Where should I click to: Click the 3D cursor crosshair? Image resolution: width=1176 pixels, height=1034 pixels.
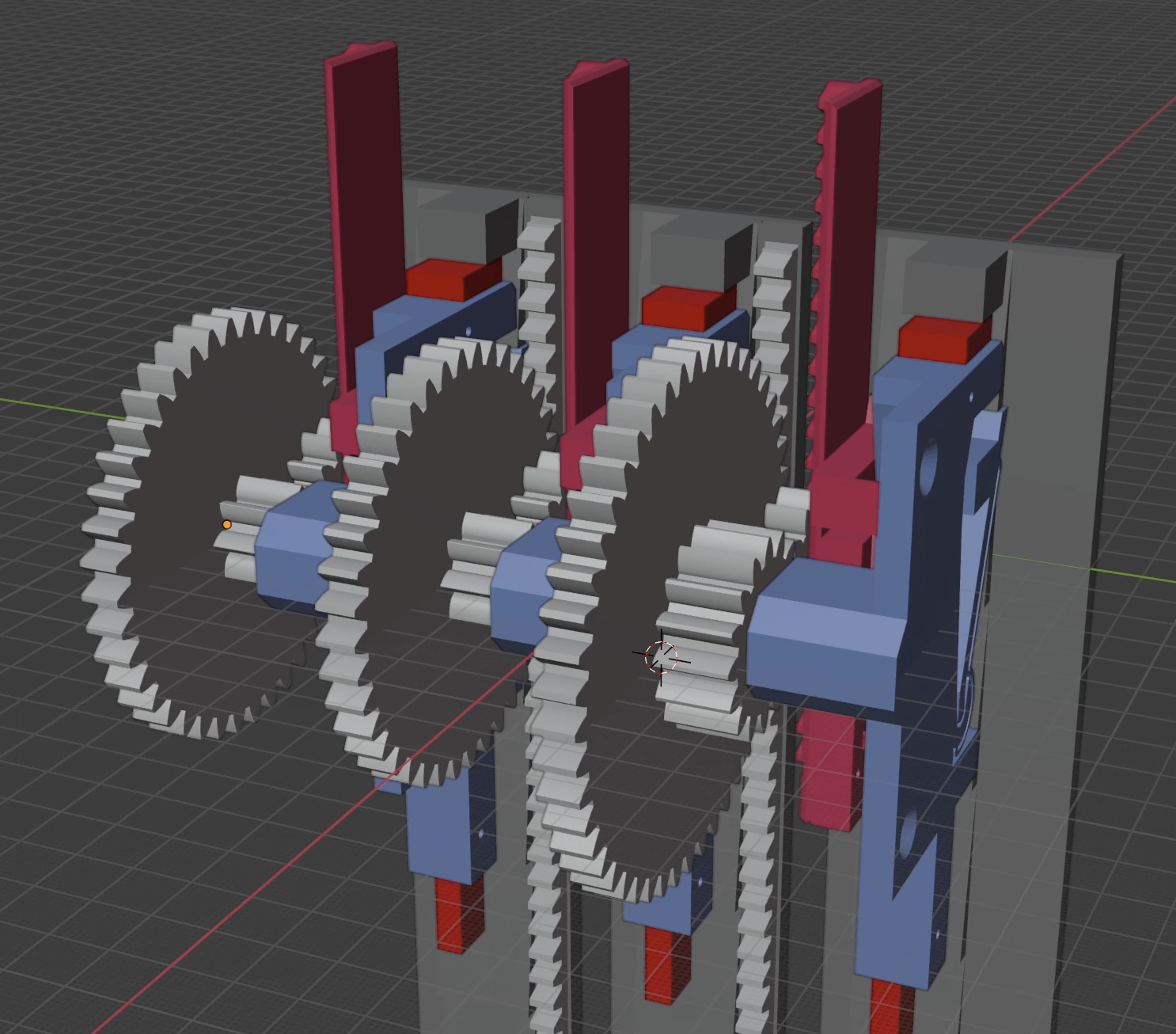[x=662, y=657]
